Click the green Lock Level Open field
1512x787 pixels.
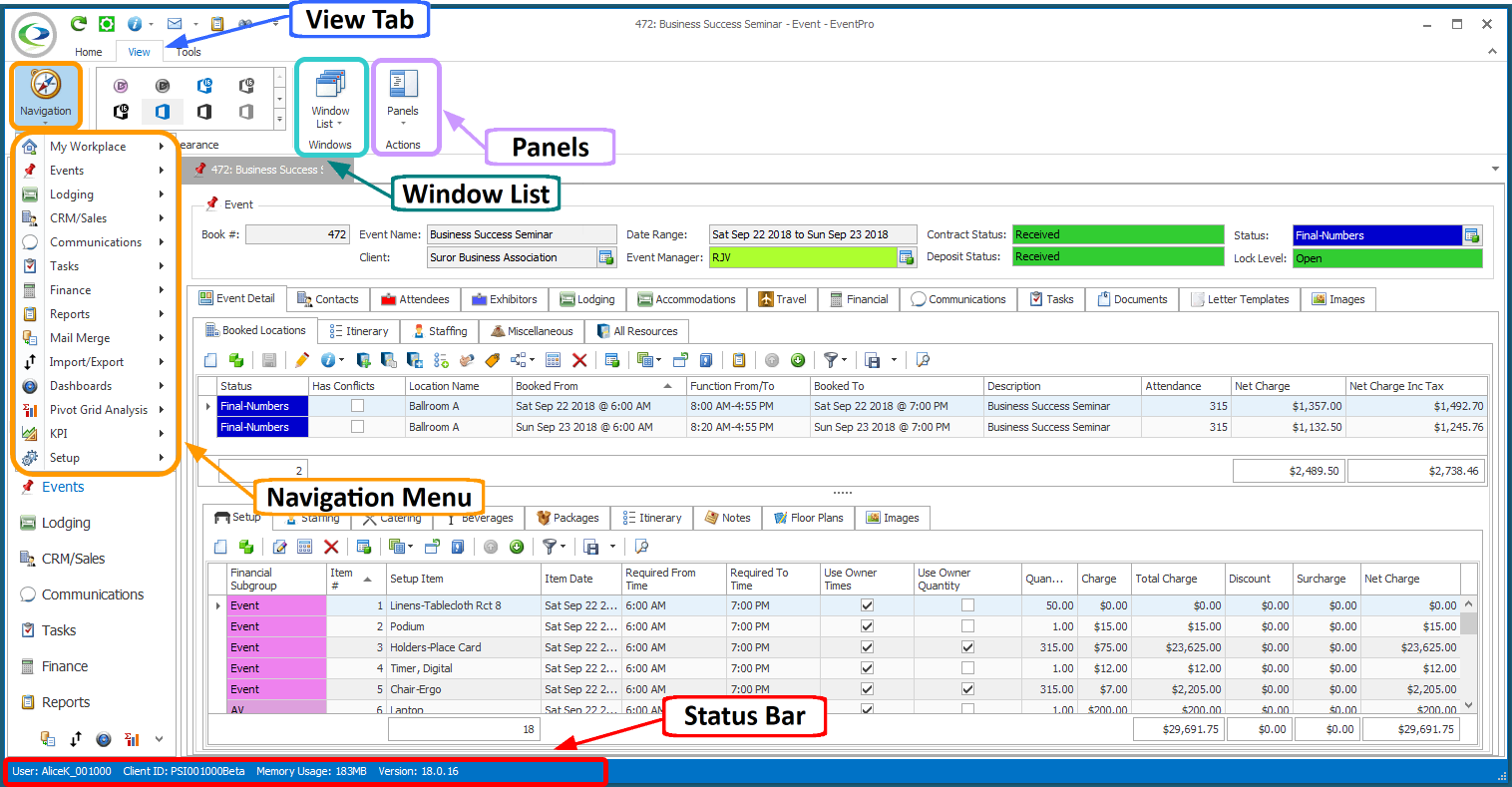coord(1387,258)
